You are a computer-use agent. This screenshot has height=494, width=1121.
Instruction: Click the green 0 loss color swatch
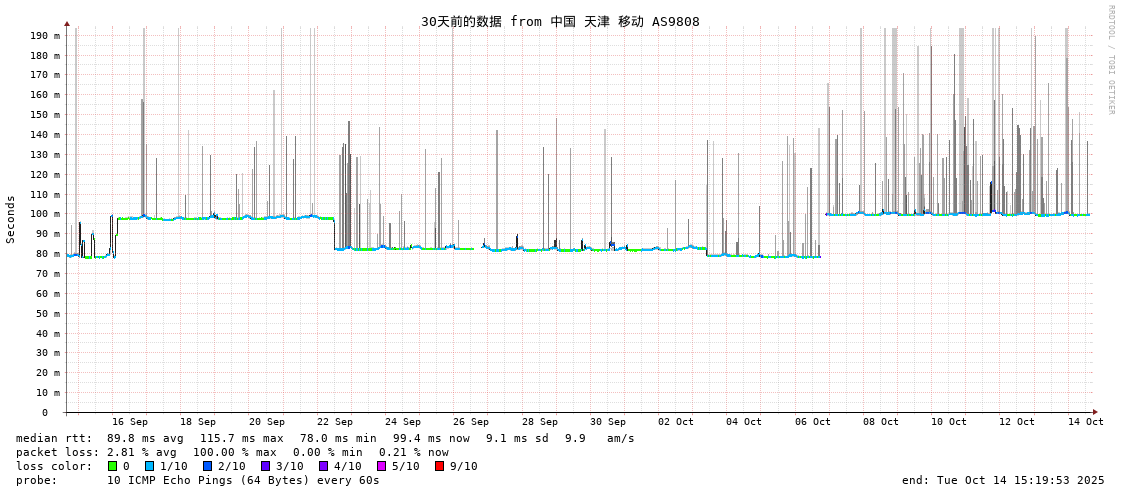point(112,466)
